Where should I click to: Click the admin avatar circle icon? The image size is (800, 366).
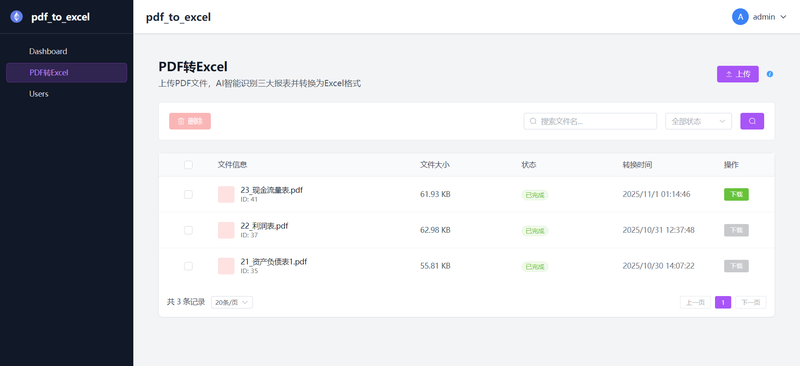[740, 17]
